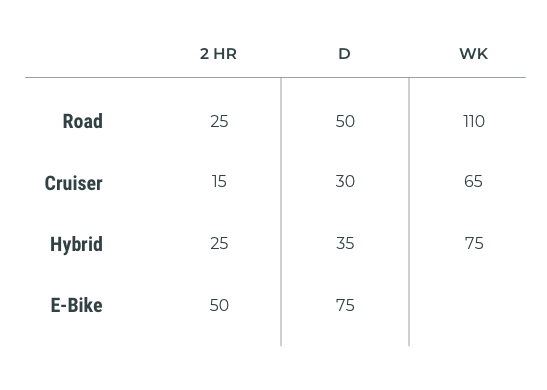
Task: Click the 2 HR column header
Action: point(218,54)
